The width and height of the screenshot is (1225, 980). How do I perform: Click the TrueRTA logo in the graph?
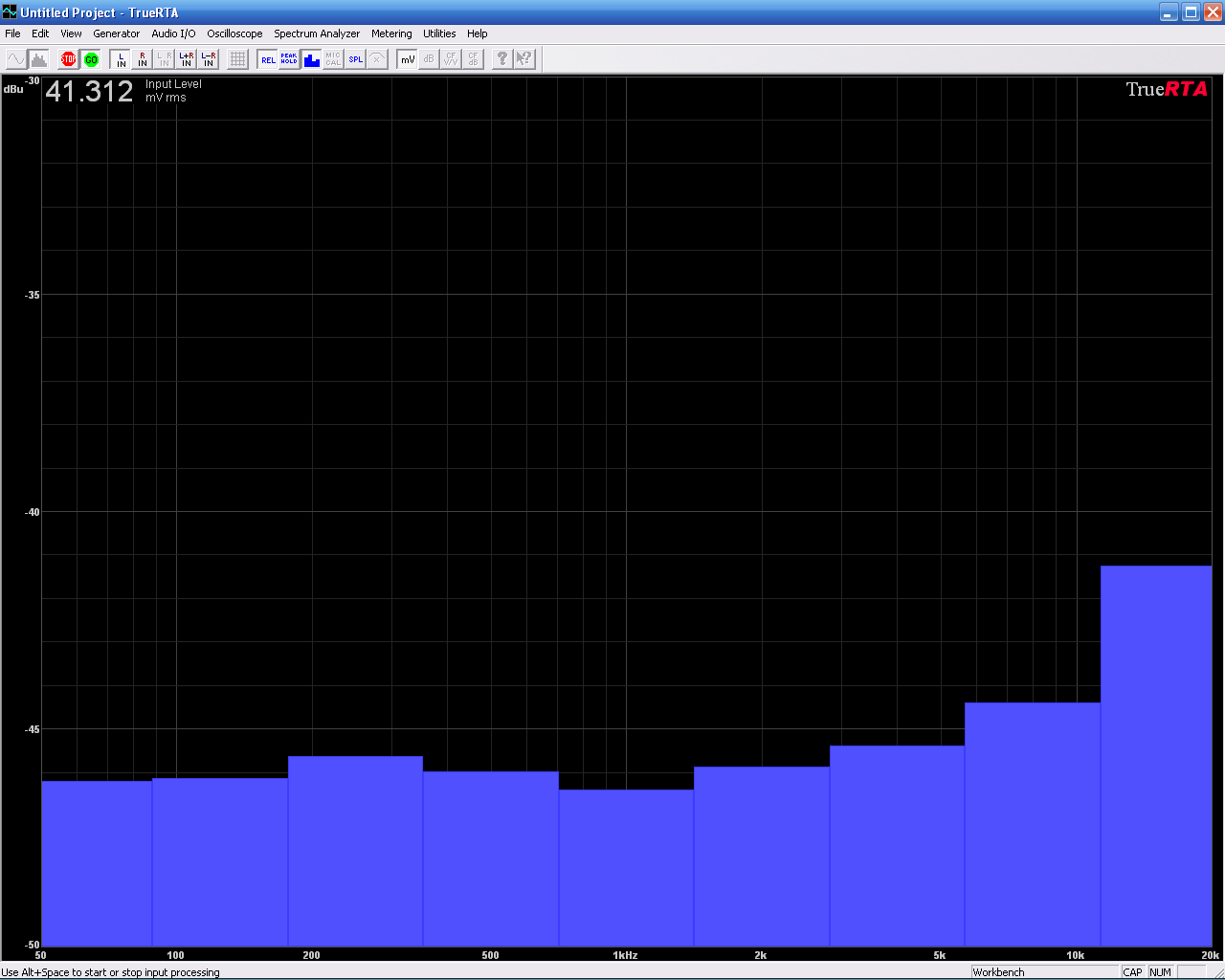(x=1167, y=89)
